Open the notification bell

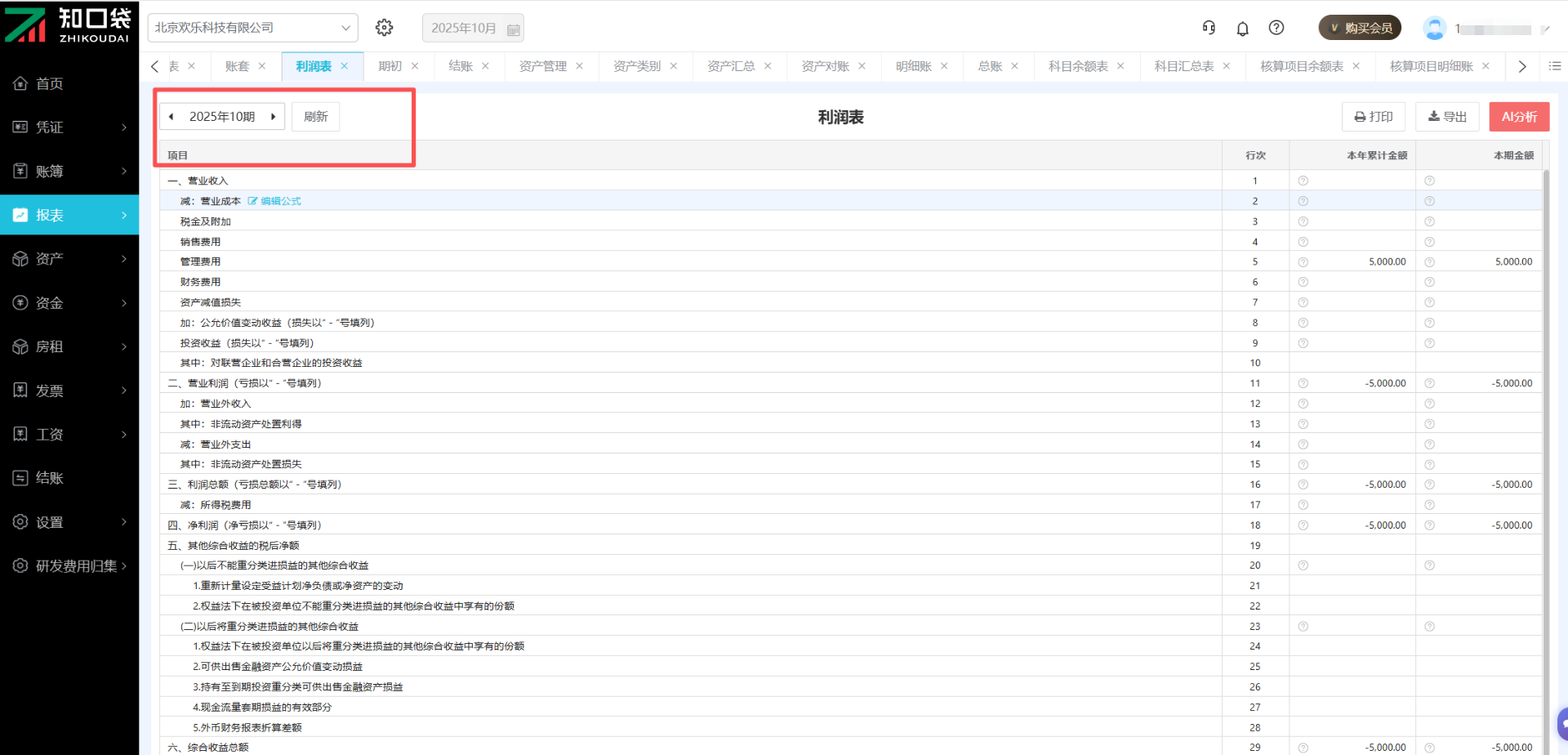coord(1242,29)
